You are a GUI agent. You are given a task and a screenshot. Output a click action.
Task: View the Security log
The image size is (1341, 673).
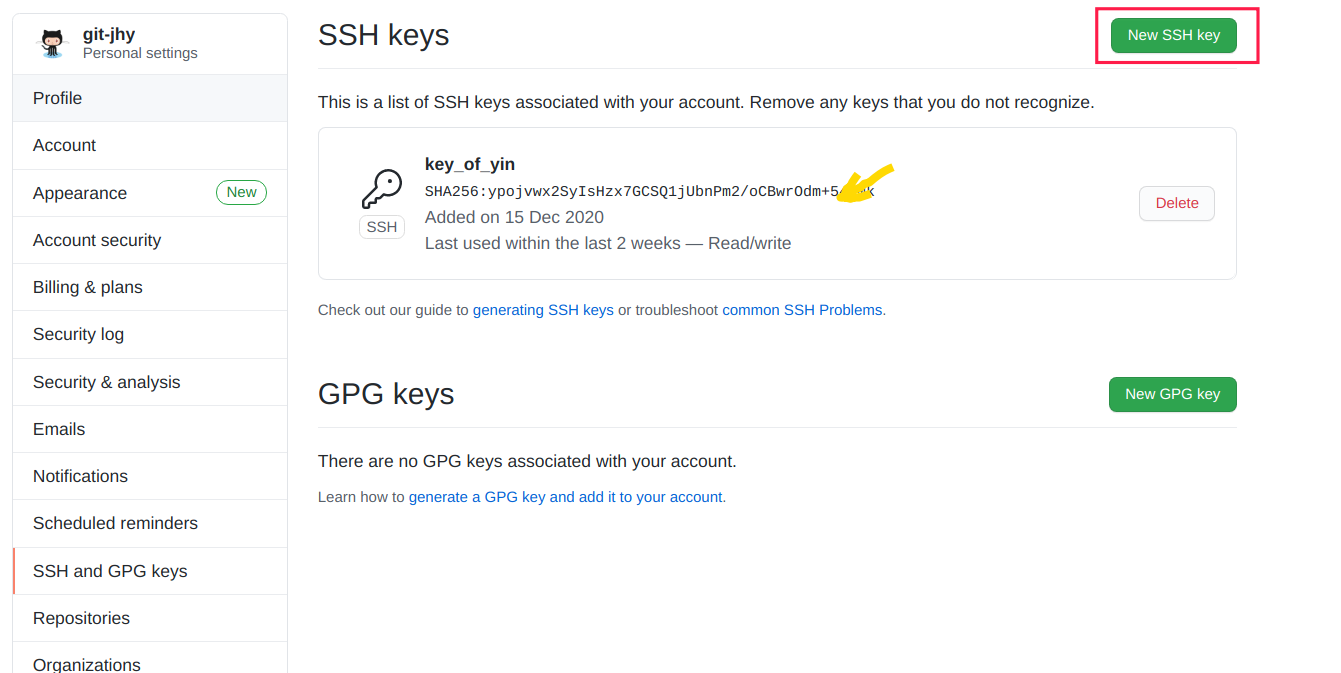click(x=150, y=334)
